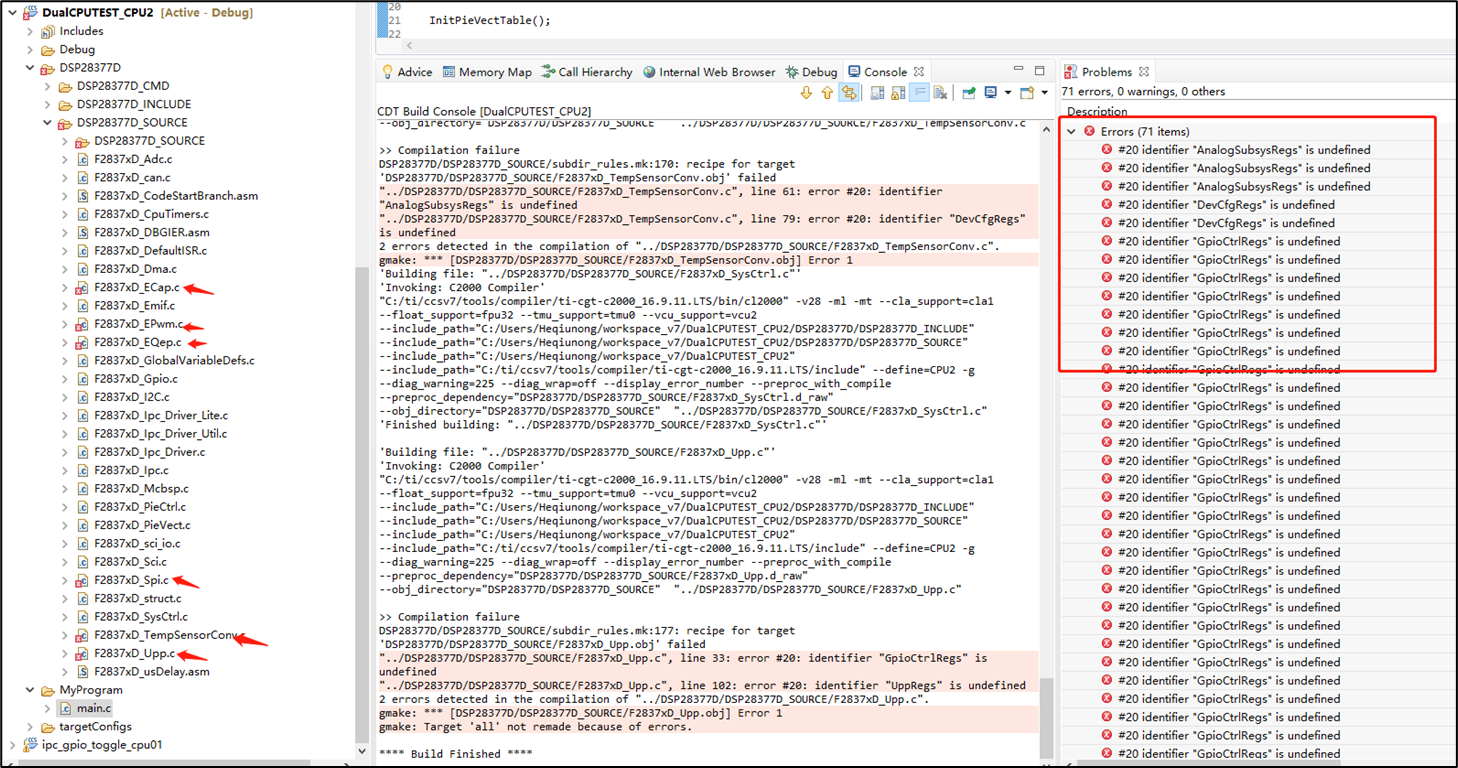Toggle console Word Wrap button

pos(919,93)
